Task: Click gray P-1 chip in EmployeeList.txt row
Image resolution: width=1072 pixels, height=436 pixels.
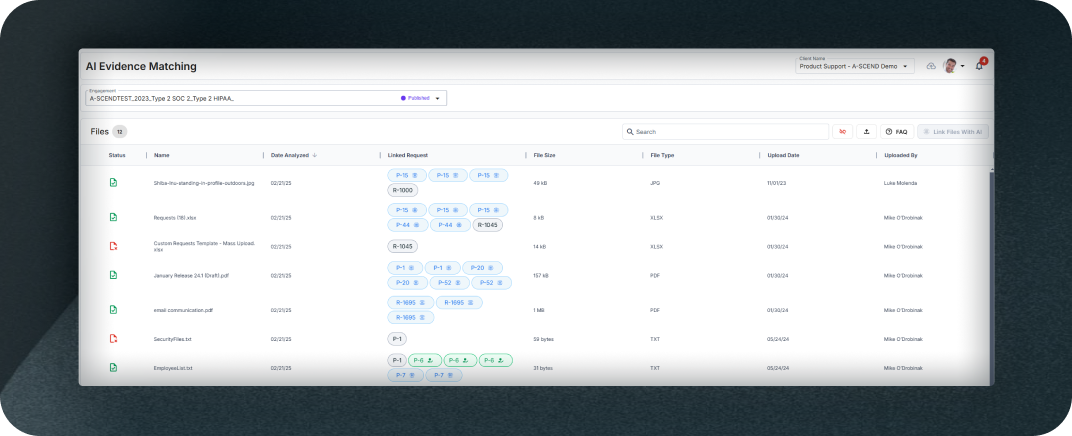Action: click(x=397, y=360)
